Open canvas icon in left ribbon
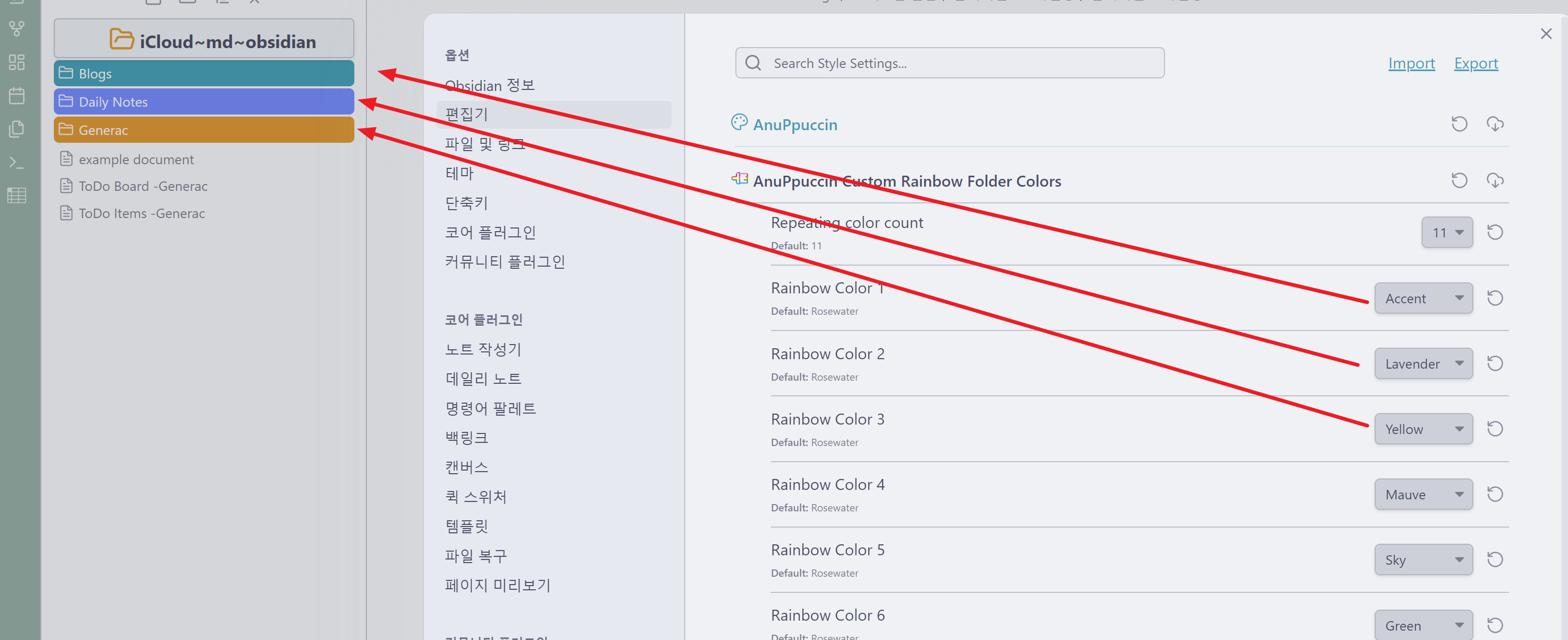1568x640 pixels. pyautogui.click(x=17, y=62)
